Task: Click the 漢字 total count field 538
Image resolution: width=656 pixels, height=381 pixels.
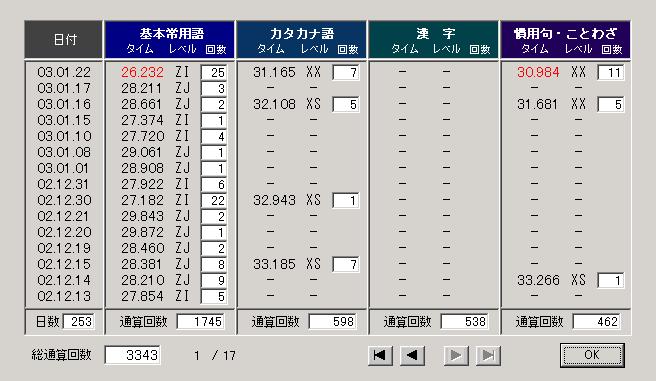Action: point(465,322)
